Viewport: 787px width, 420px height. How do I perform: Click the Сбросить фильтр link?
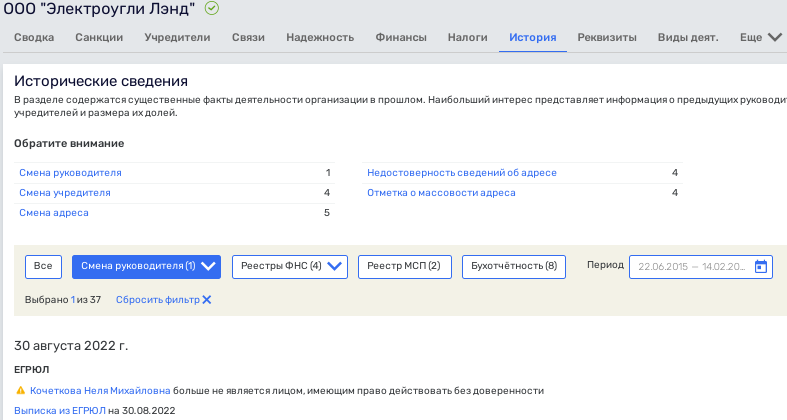(158, 300)
